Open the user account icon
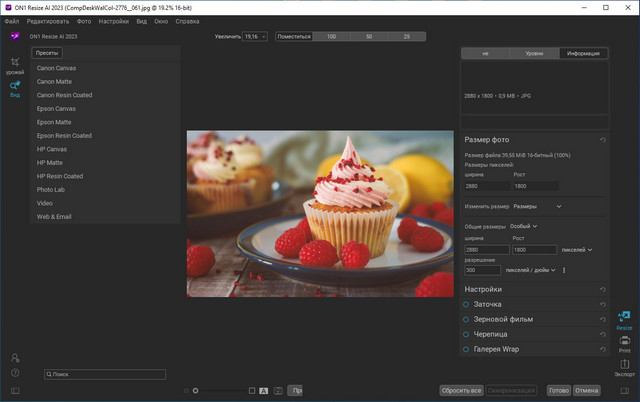 coord(15,357)
